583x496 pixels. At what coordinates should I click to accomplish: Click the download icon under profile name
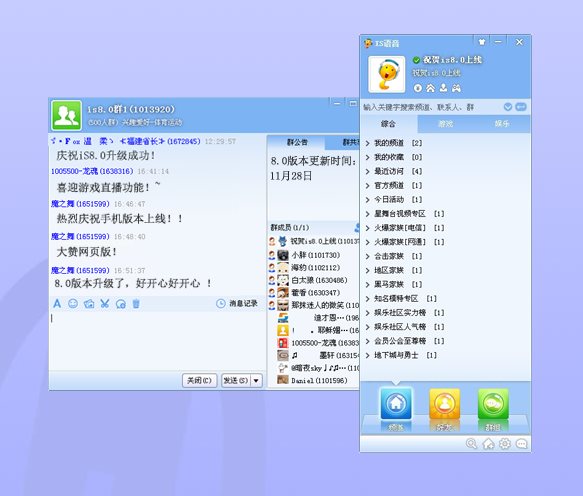443,88
